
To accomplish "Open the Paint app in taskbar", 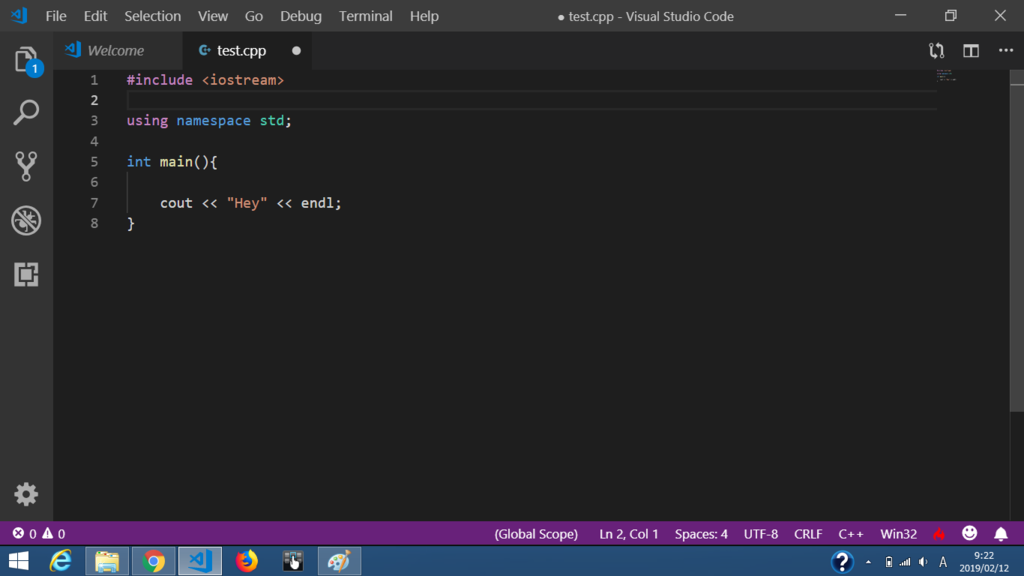I will tap(340, 561).
